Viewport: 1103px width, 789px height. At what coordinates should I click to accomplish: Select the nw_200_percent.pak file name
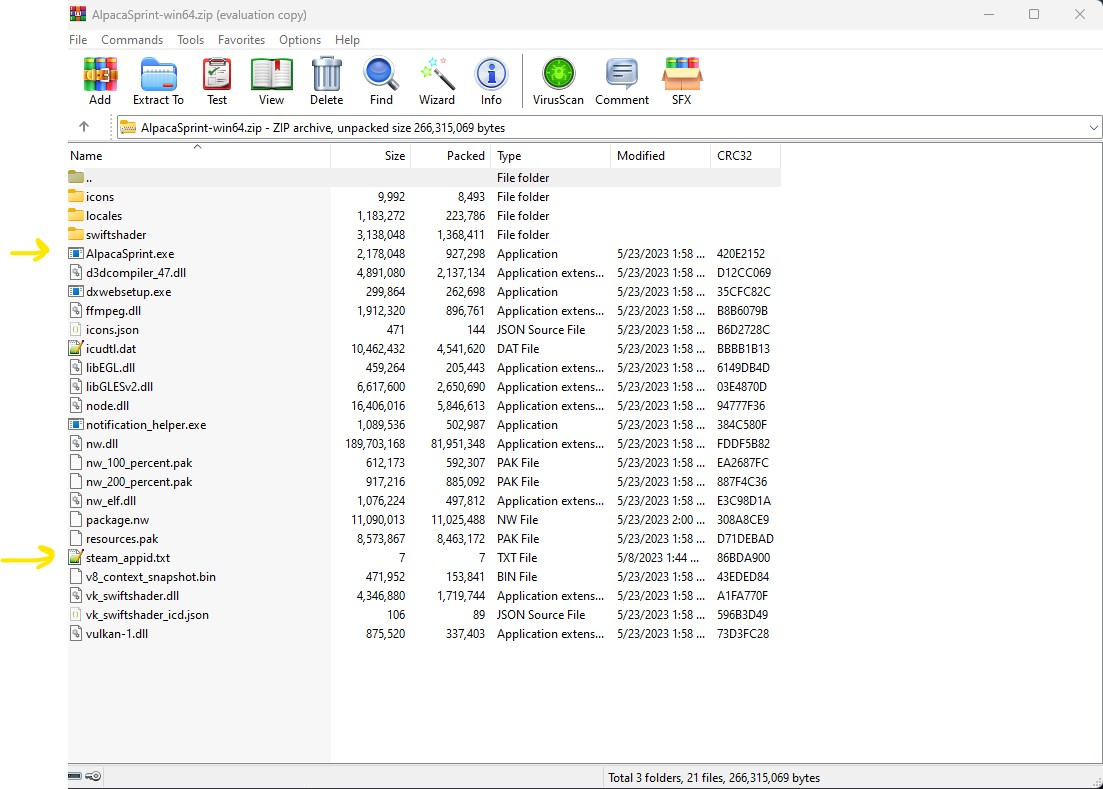point(139,481)
